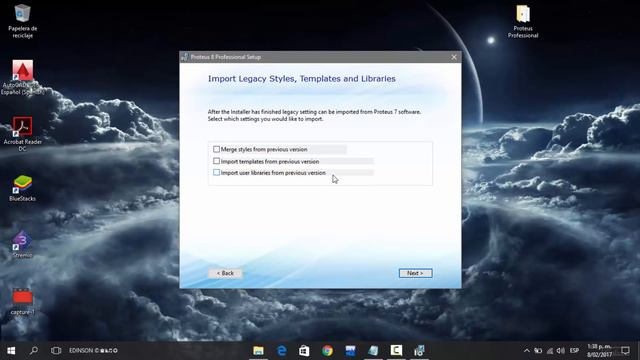Go back with the Back button
Viewport: 640px width, 360px height.
click(225, 273)
